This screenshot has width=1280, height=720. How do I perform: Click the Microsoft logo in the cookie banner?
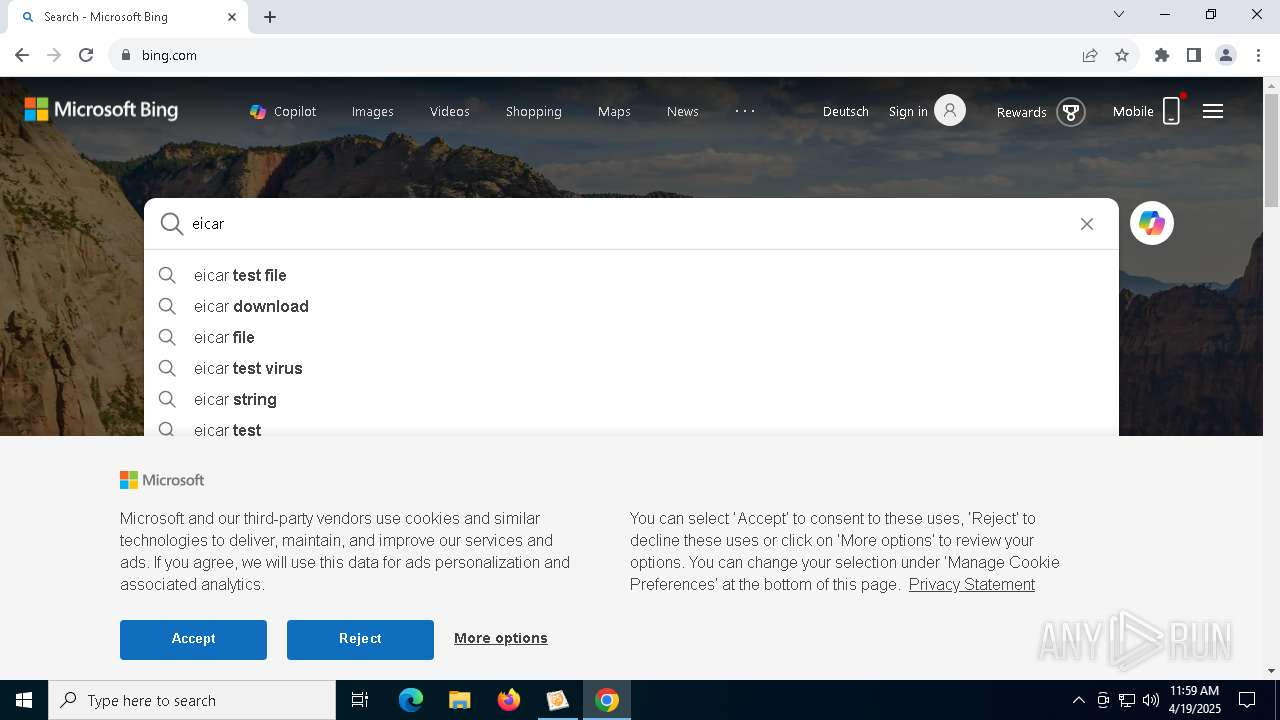coord(162,480)
